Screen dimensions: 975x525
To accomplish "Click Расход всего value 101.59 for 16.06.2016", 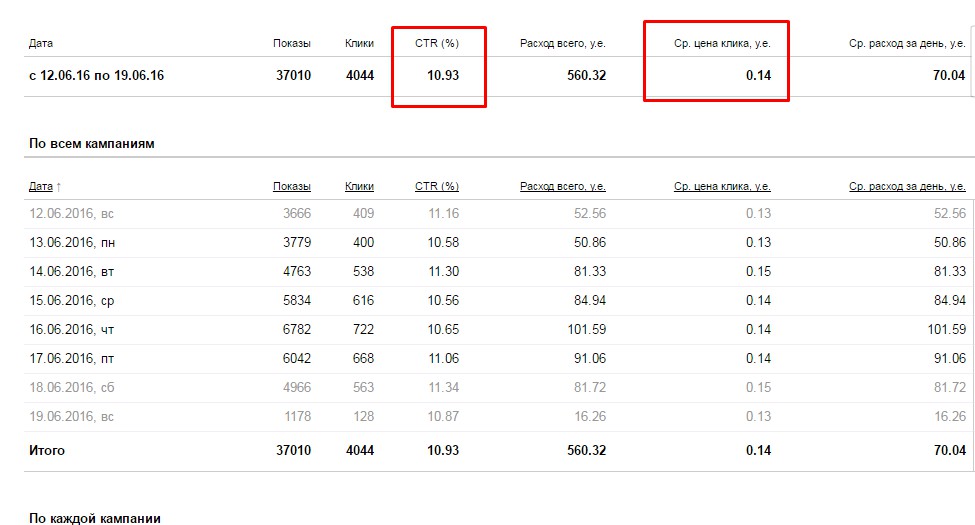I will (x=587, y=330).
